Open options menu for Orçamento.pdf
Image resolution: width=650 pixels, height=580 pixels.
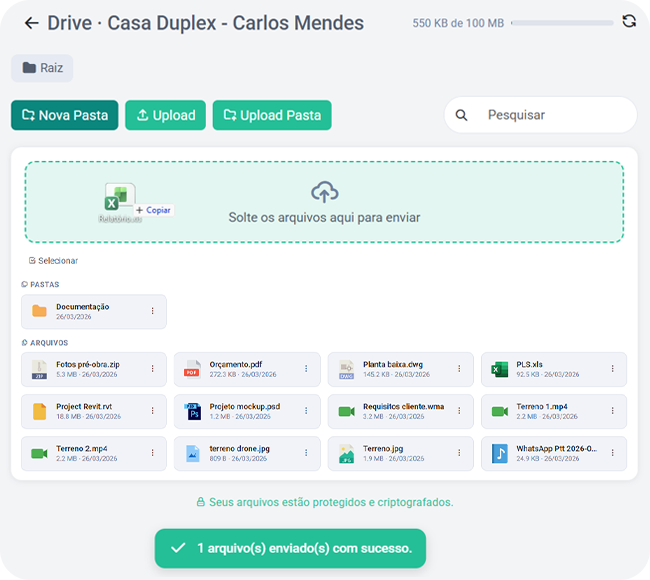(306, 369)
